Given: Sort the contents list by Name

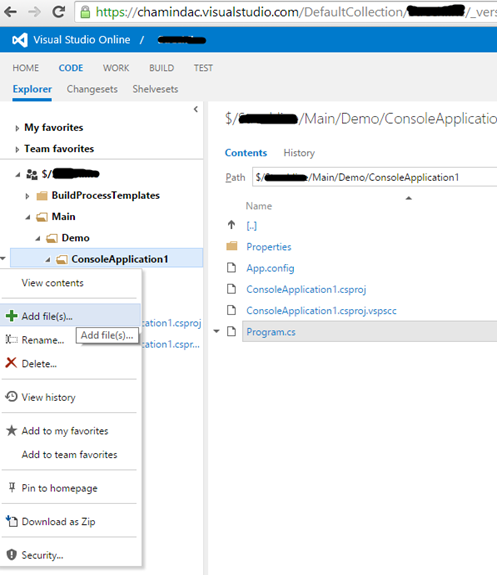Looking at the screenshot, I should click(x=259, y=206).
